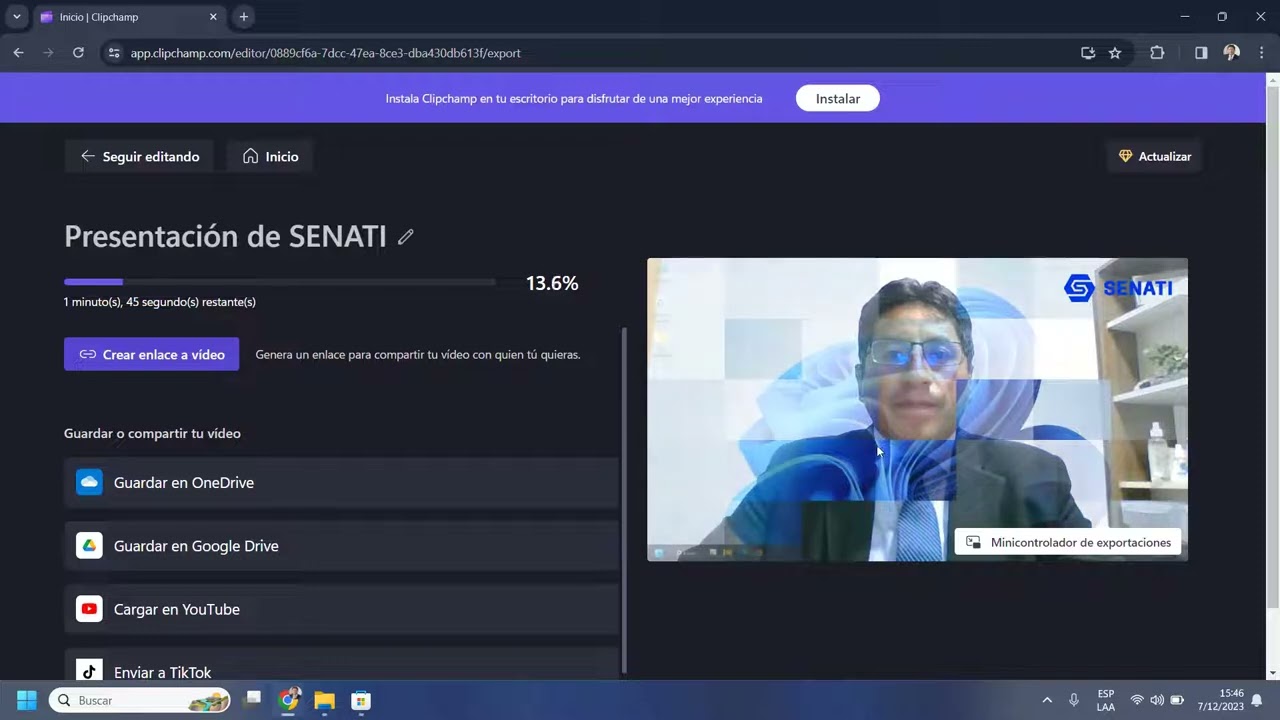Open Minicontrolador de exportaciones
1280x720 pixels.
point(1068,543)
